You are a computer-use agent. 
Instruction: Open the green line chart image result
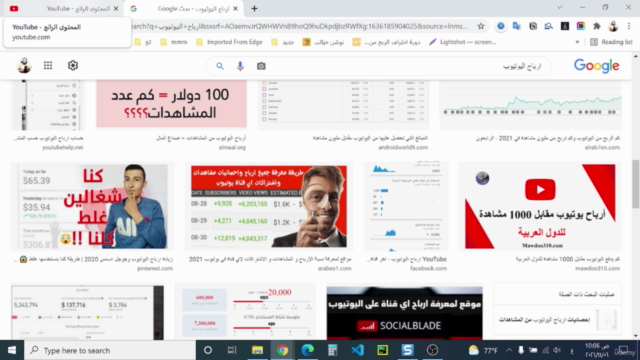coord(531,104)
